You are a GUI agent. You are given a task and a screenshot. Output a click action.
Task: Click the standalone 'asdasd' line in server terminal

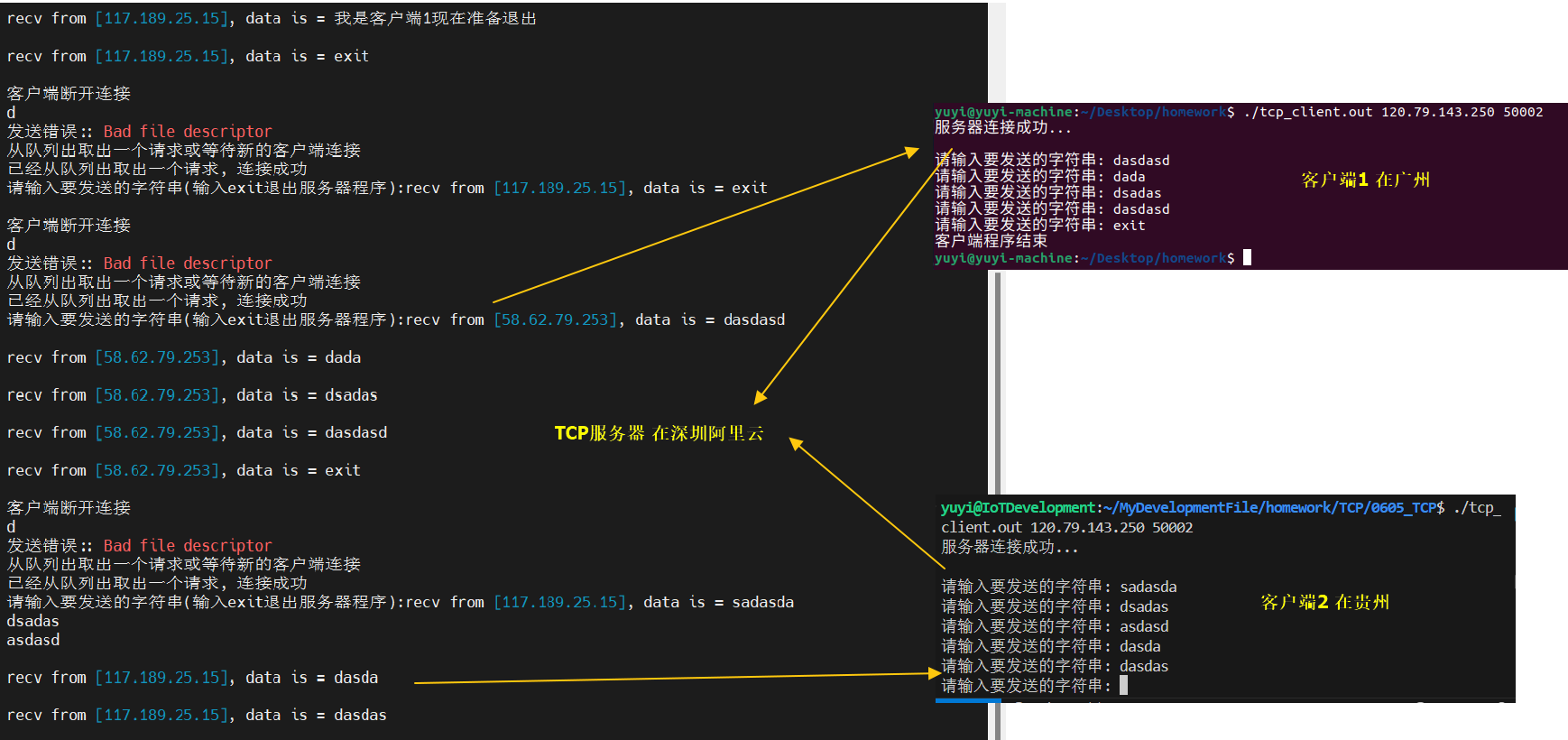[33, 640]
